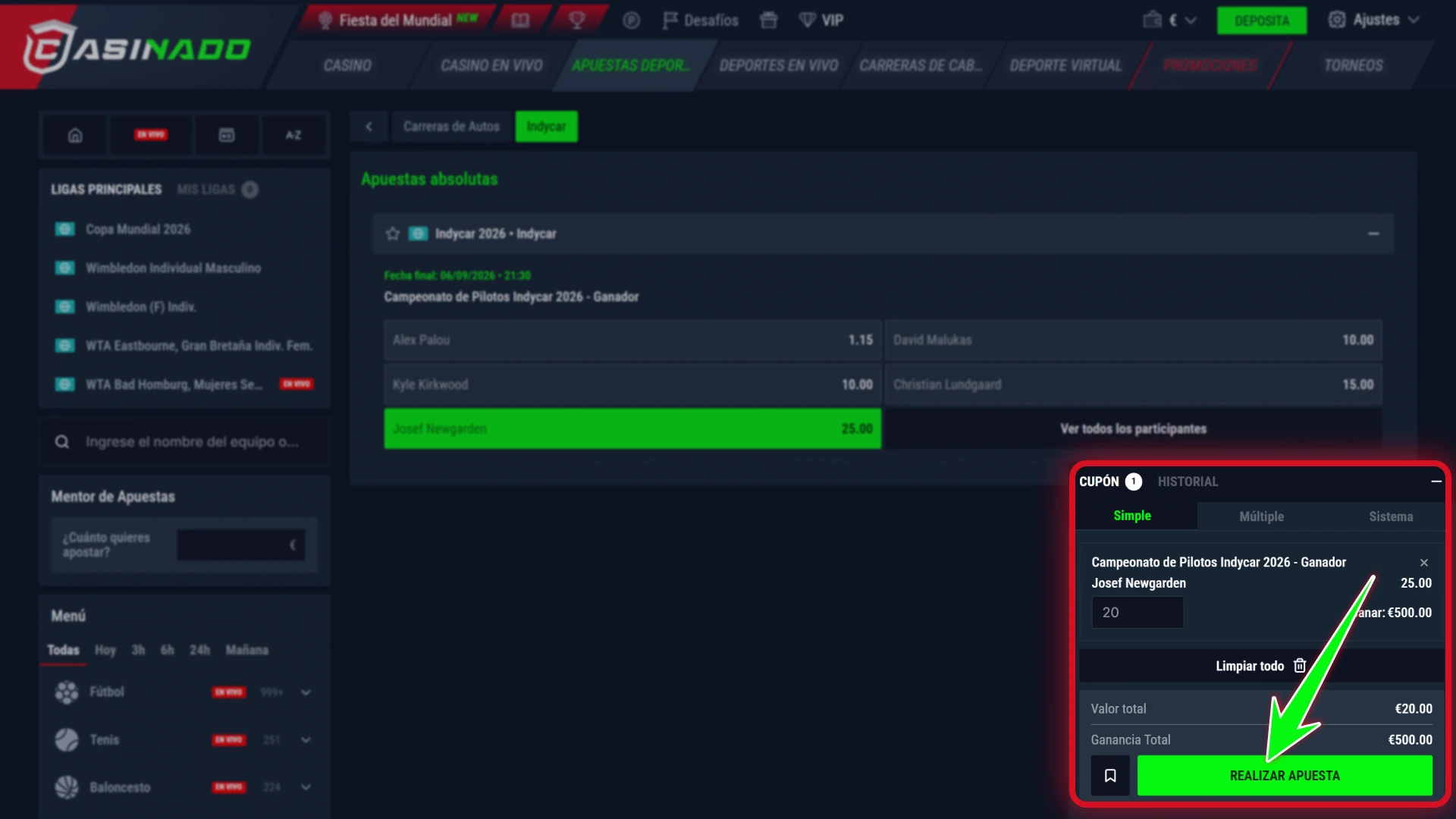Click the team name search field
Screen dimensions: 1456x819
click(x=184, y=441)
